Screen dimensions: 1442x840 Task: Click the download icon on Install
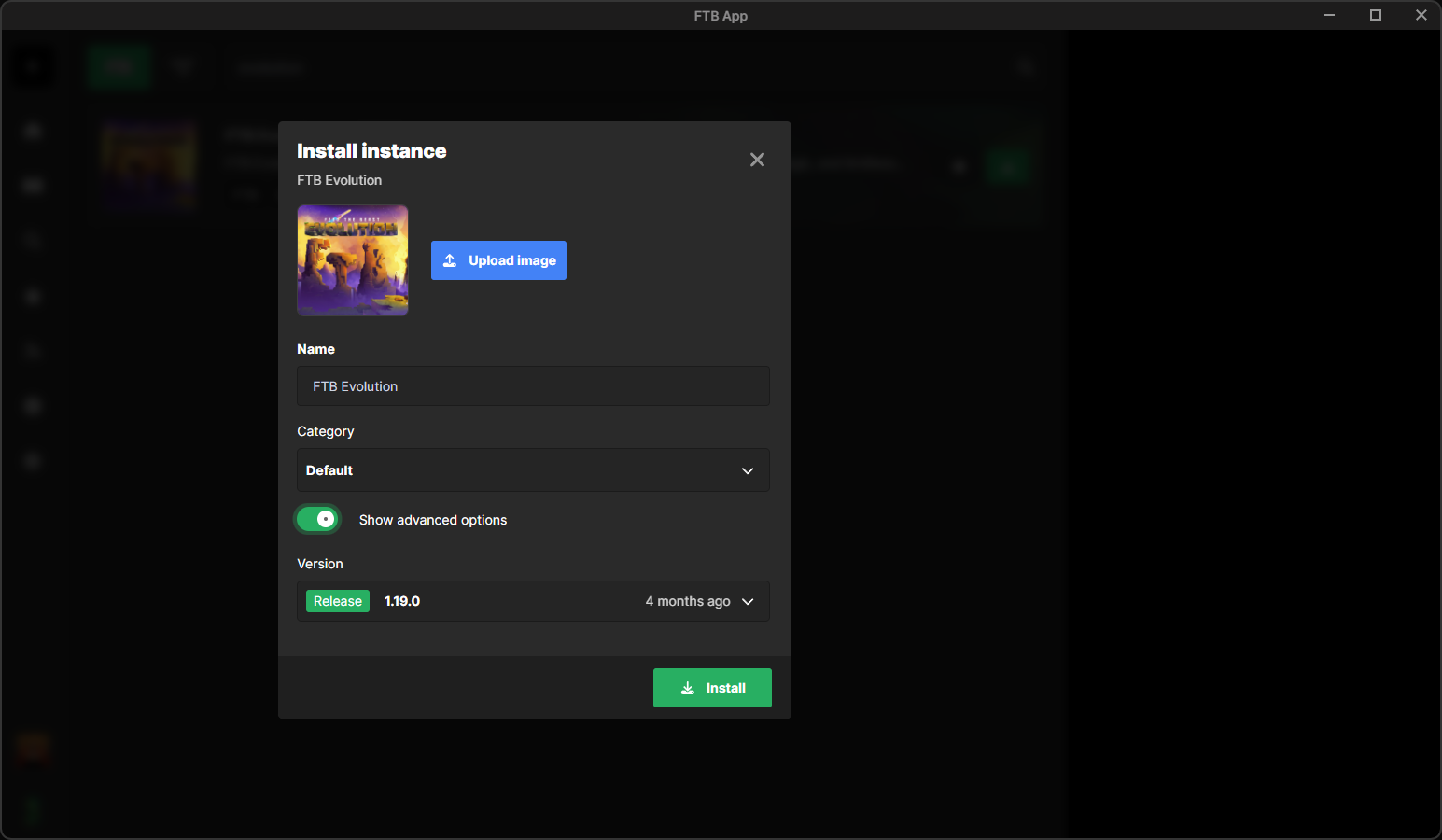(x=688, y=688)
